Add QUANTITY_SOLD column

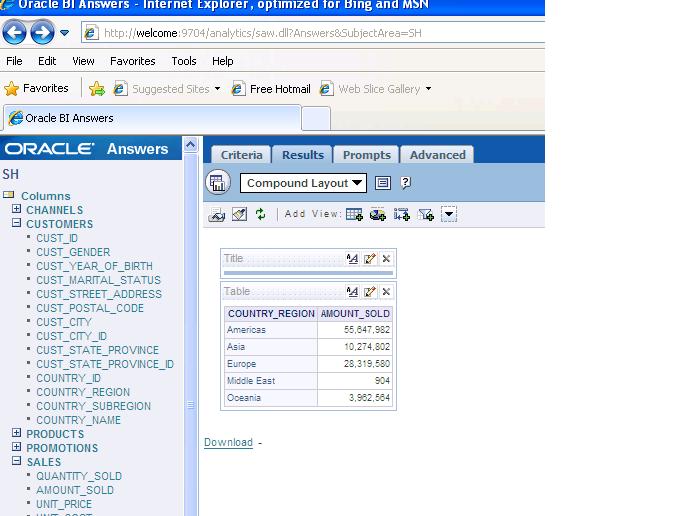click(x=79, y=476)
